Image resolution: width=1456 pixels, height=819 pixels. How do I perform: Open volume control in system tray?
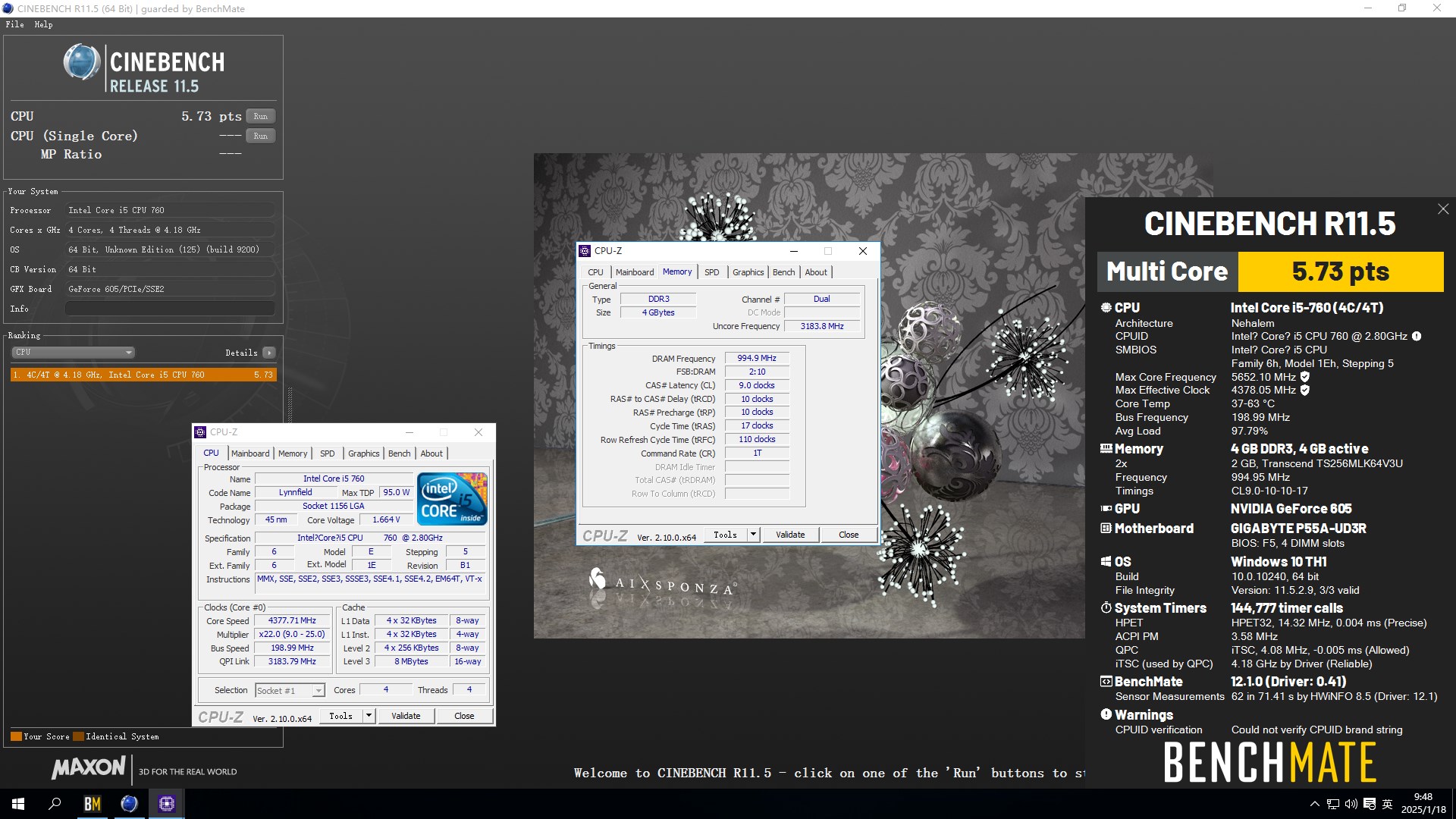[1351, 804]
